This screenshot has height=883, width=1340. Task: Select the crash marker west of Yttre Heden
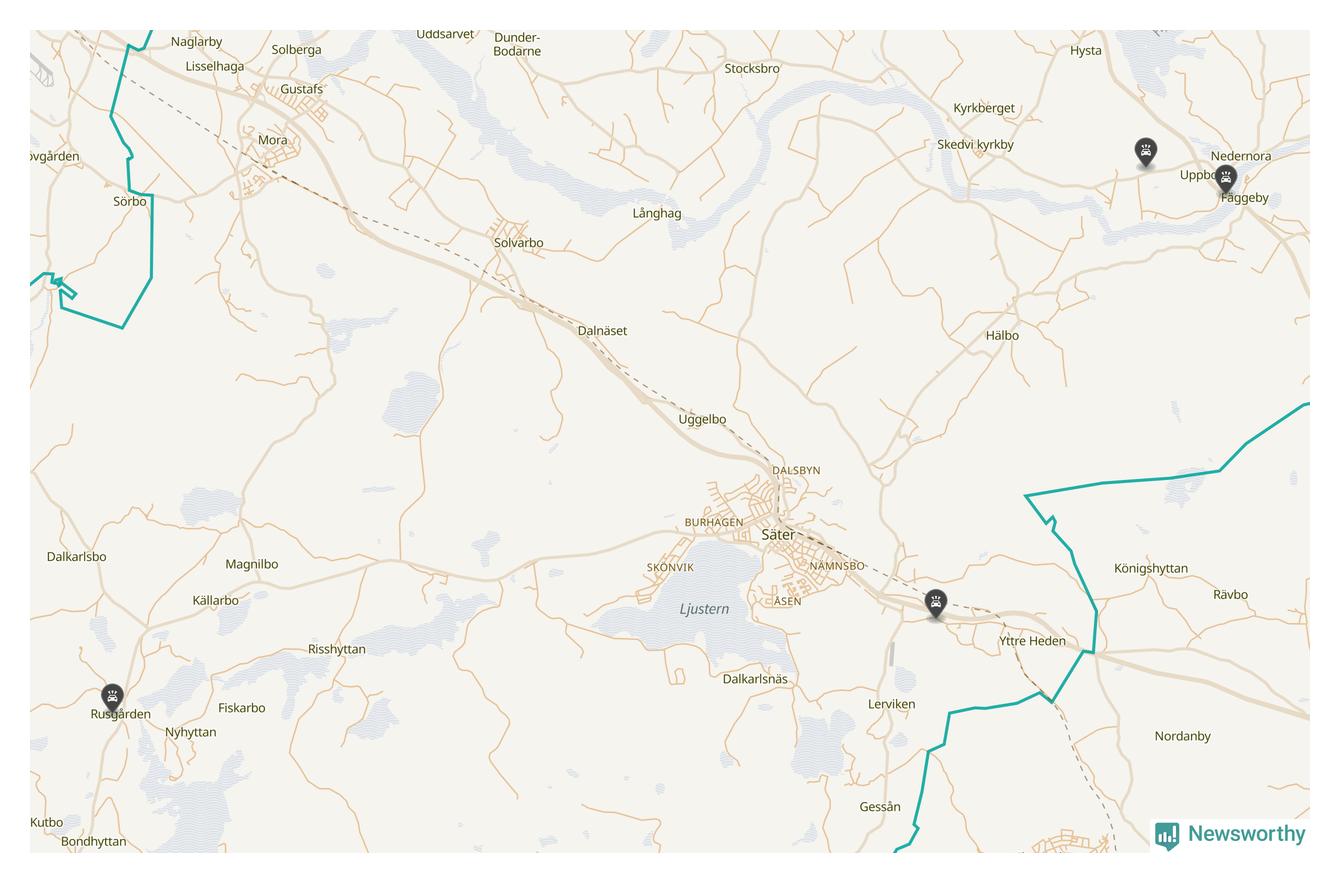pyautogui.click(x=936, y=603)
